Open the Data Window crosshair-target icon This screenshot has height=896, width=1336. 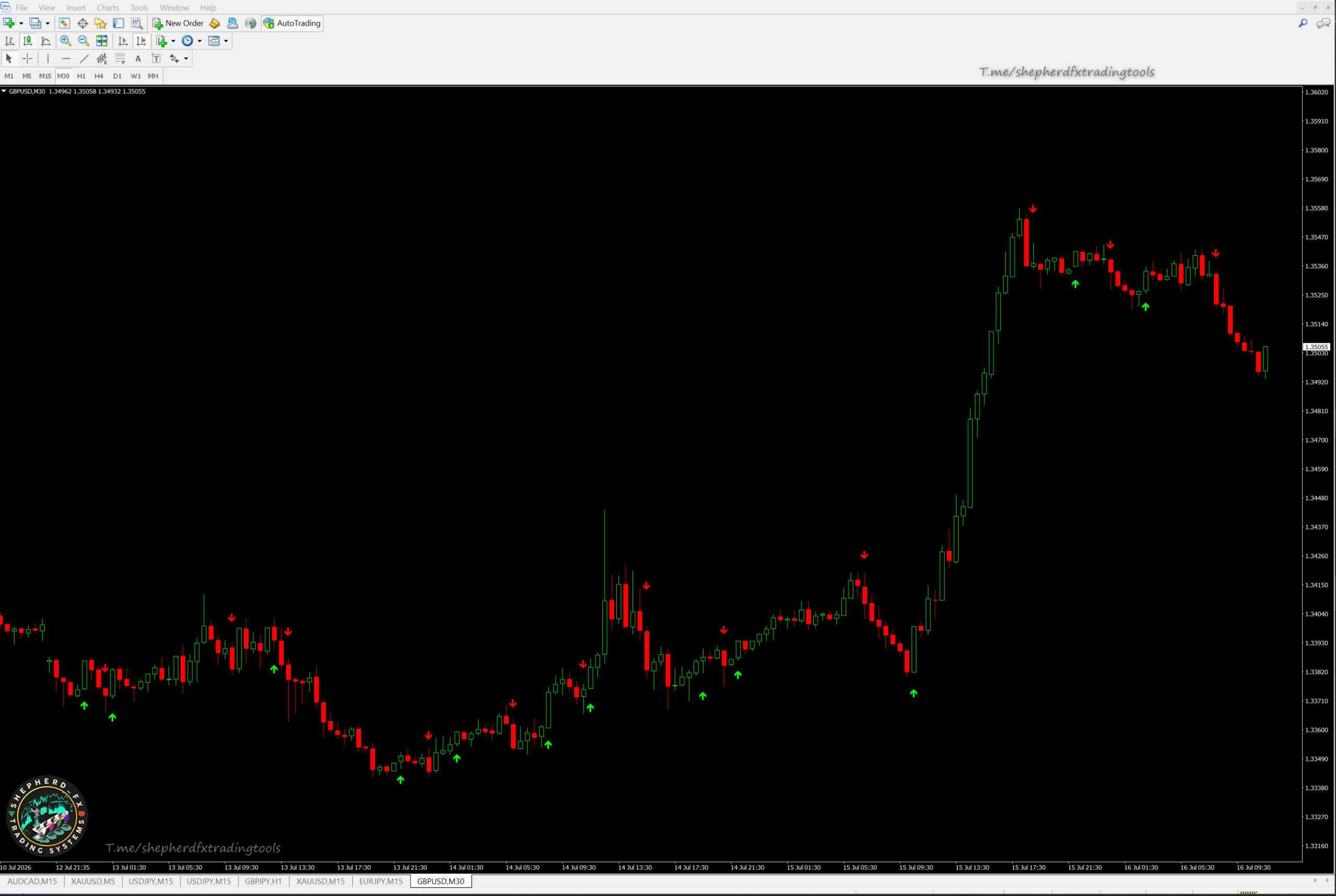[83, 23]
